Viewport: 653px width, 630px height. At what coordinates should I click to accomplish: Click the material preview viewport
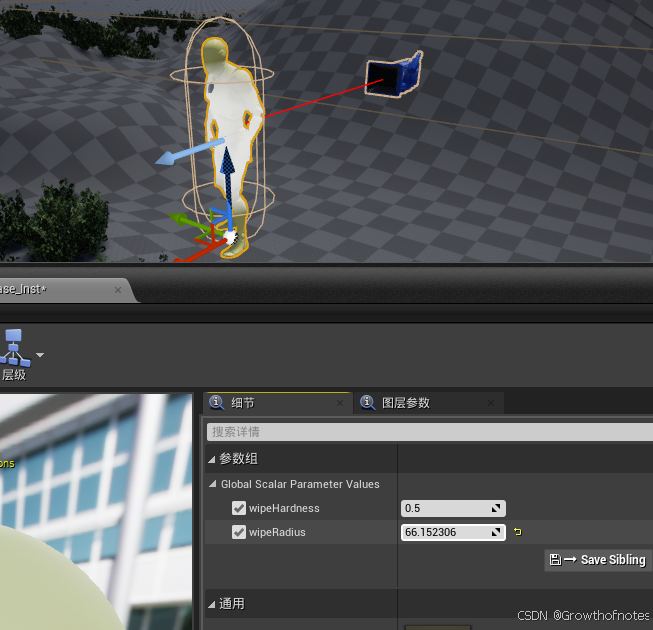[x=96, y=512]
